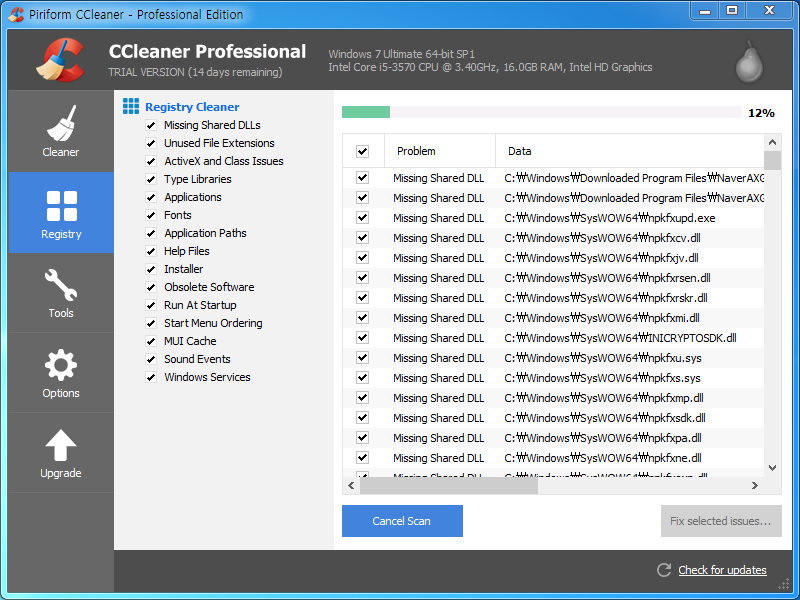The image size is (800, 600).
Task: Click the refresh icon beside Check for updates
Action: [664, 570]
